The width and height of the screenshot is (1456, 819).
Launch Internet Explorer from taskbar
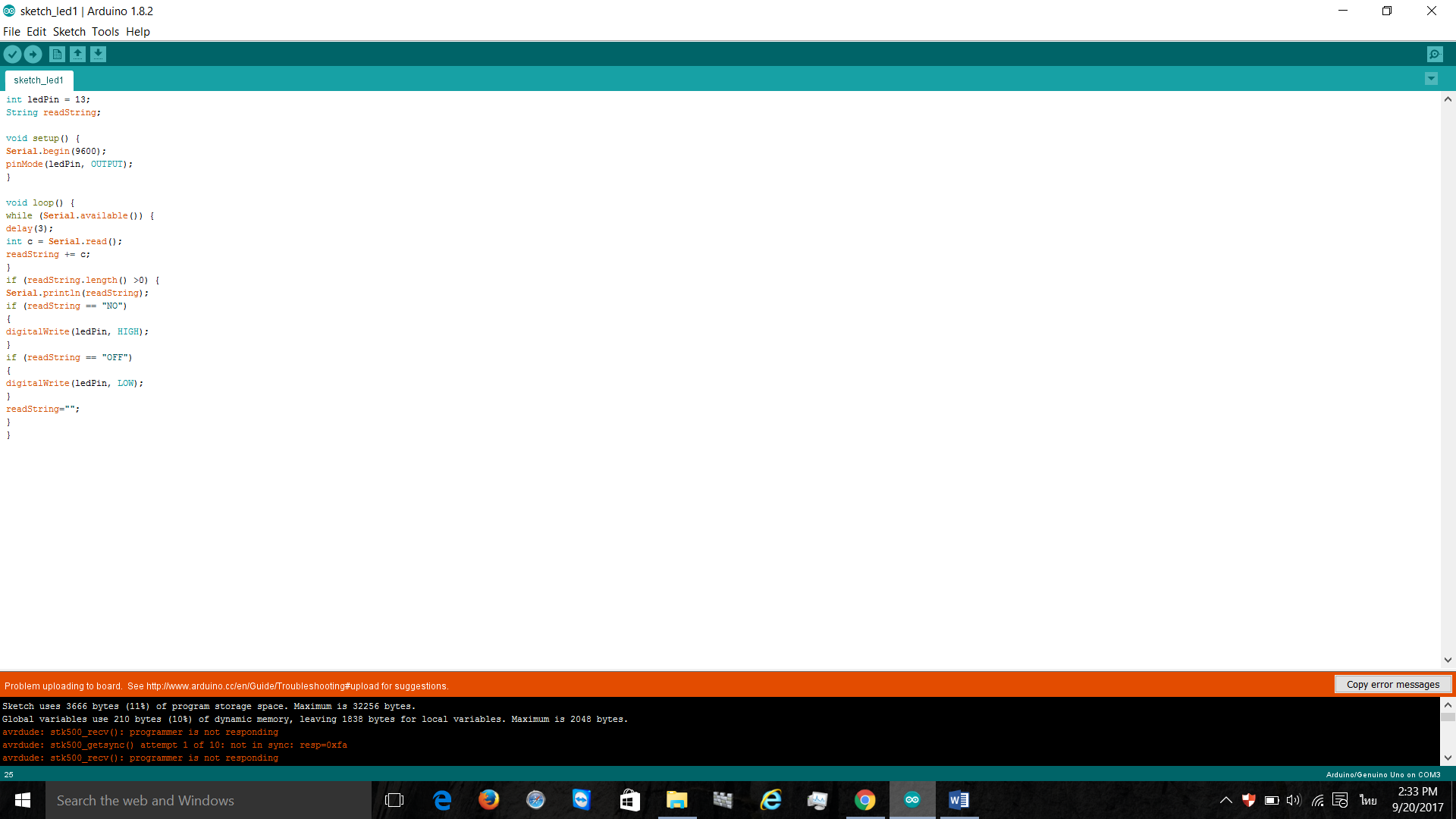click(x=770, y=800)
